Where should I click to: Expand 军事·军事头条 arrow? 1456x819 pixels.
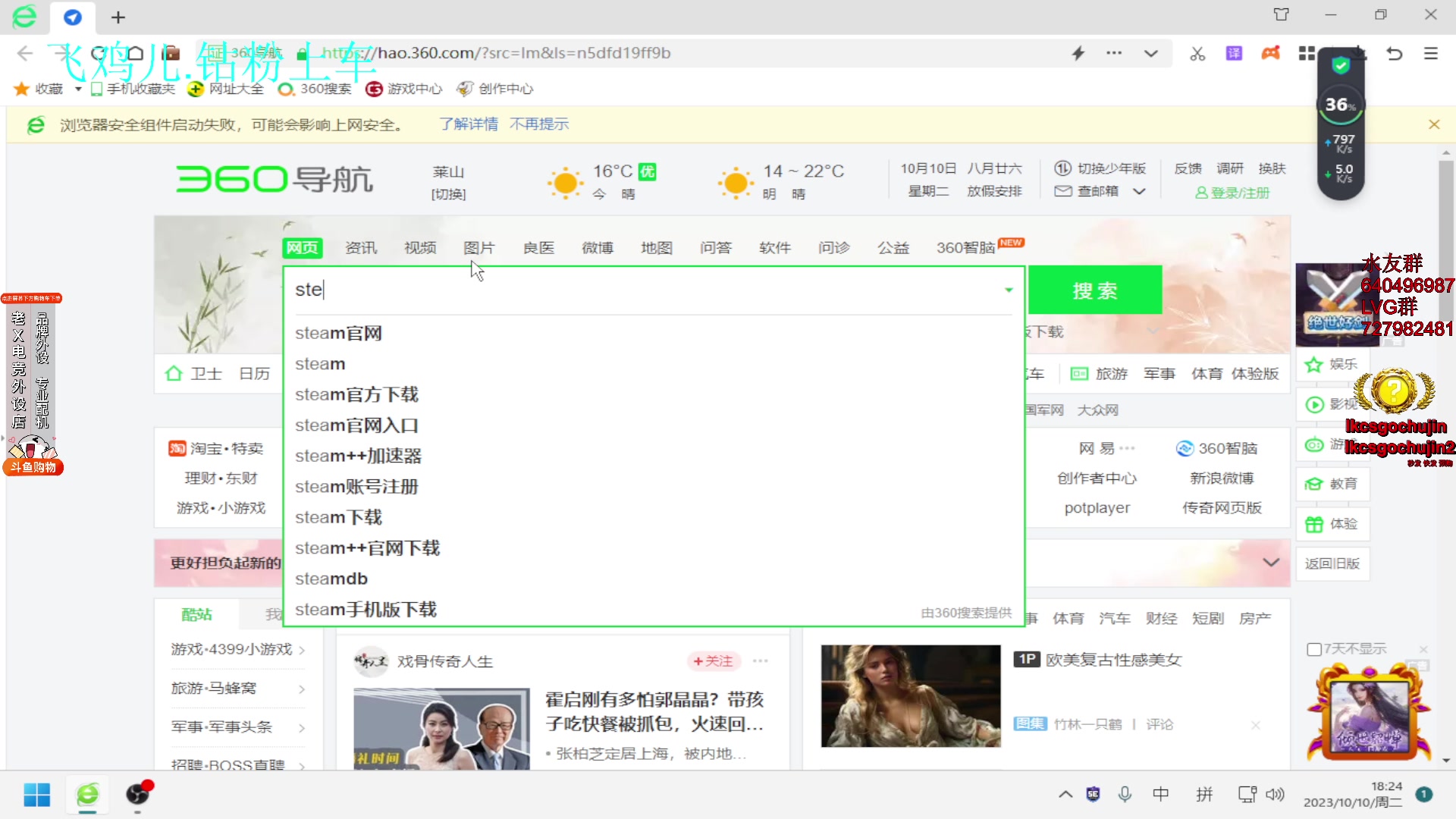[x=302, y=728]
